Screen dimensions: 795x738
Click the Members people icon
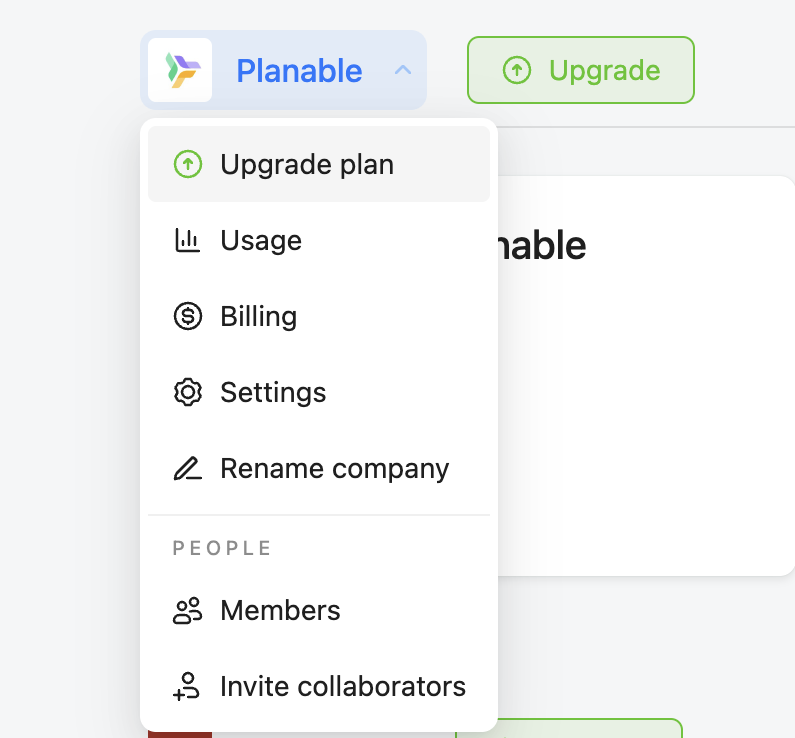[187, 610]
